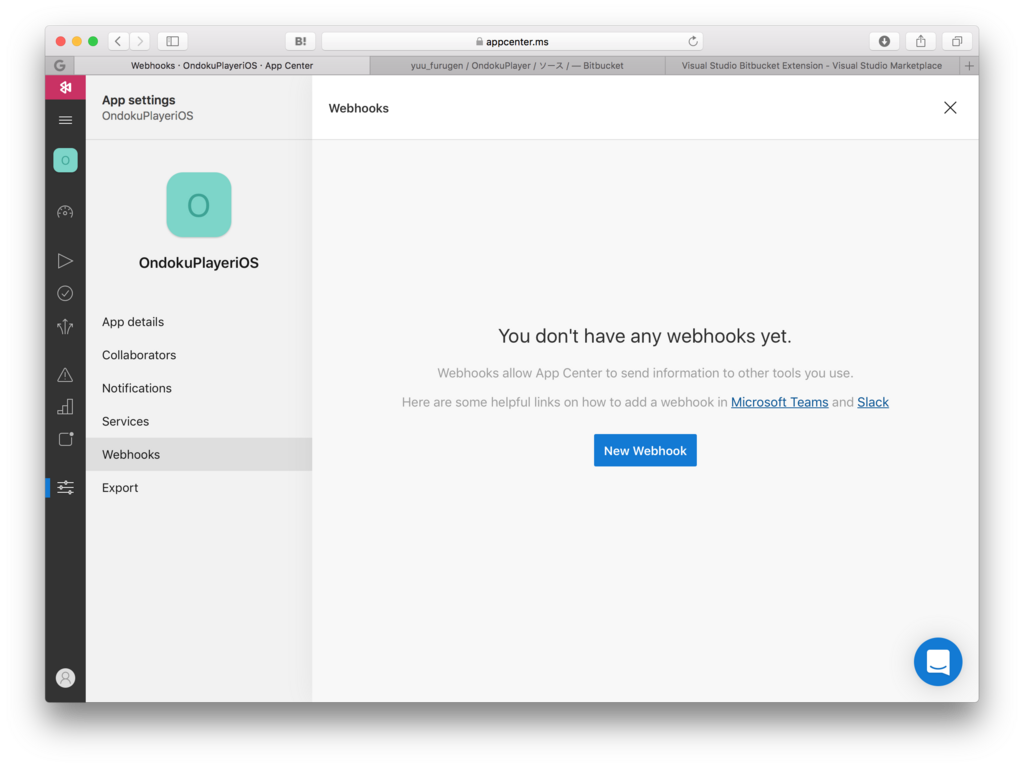The height and width of the screenshot is (767, 1024).
Task: Open the Safari share button
Action: (921, 41)
